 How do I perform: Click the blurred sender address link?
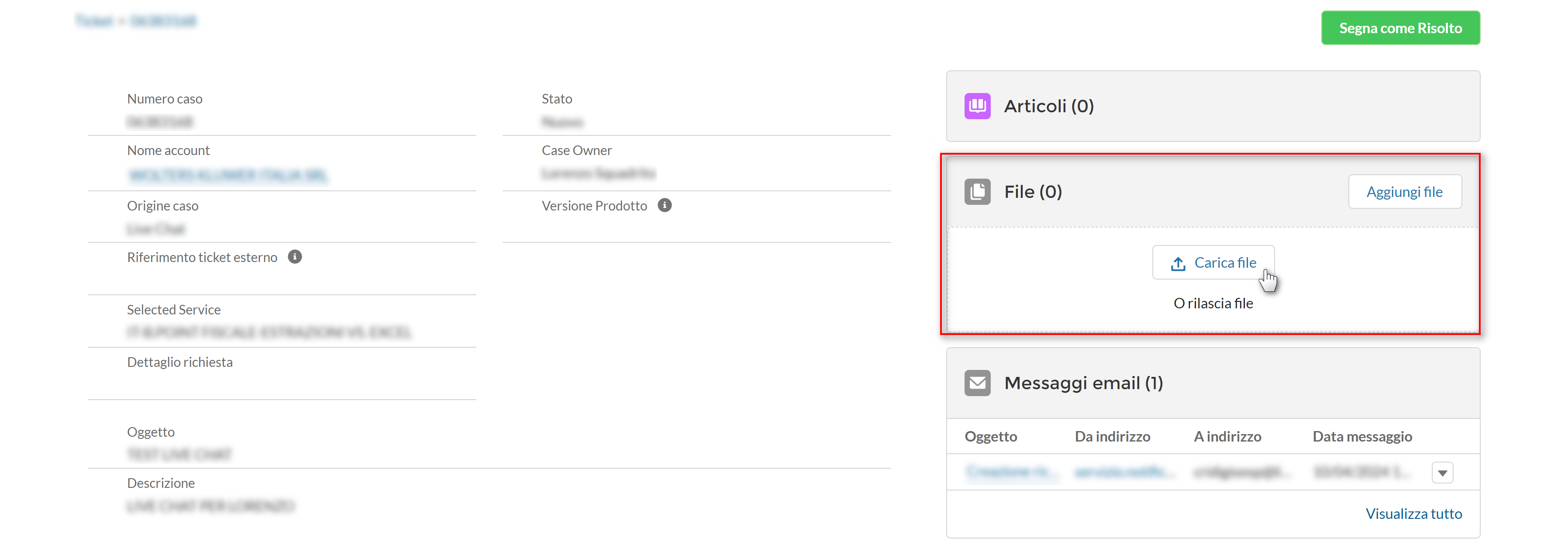click(x=1125, y=472)
